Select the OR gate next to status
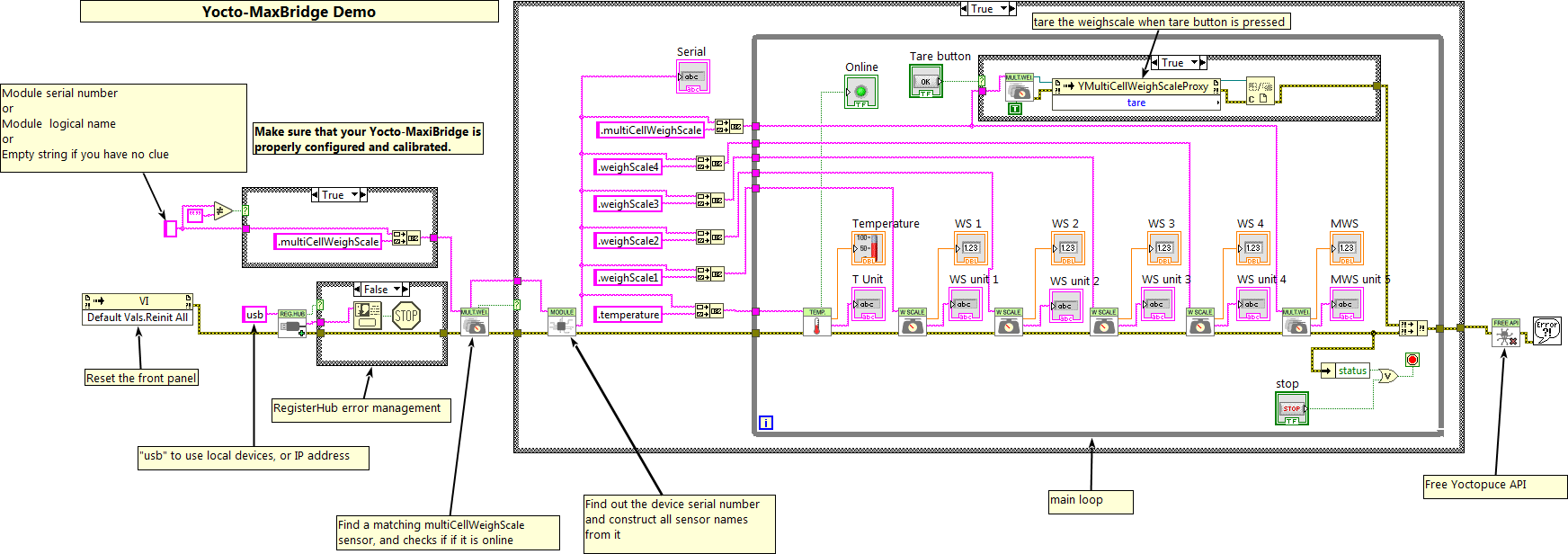The width and height of the screenshot is (1568, 554). (x=1388, y=376)
